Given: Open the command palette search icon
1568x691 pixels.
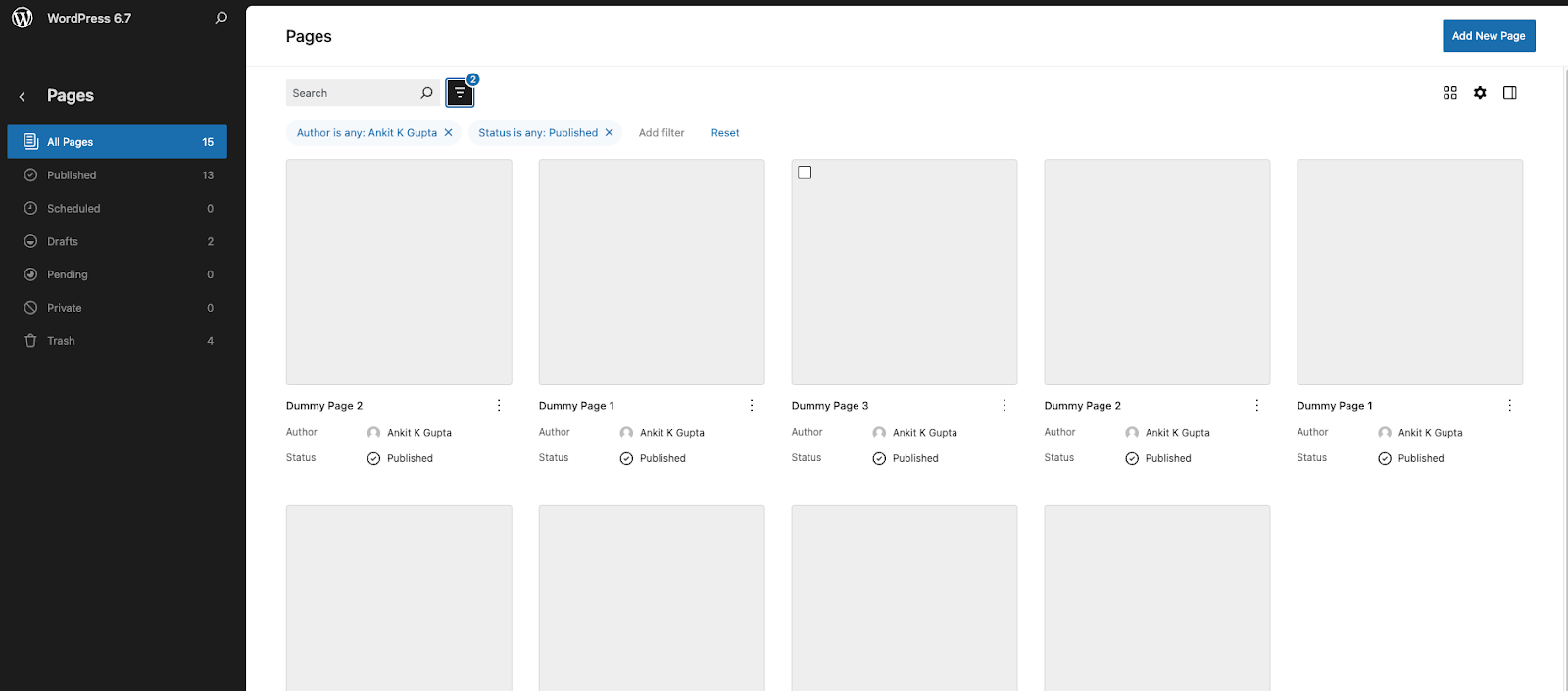Looking at the screenshot, I should point(221,18).
